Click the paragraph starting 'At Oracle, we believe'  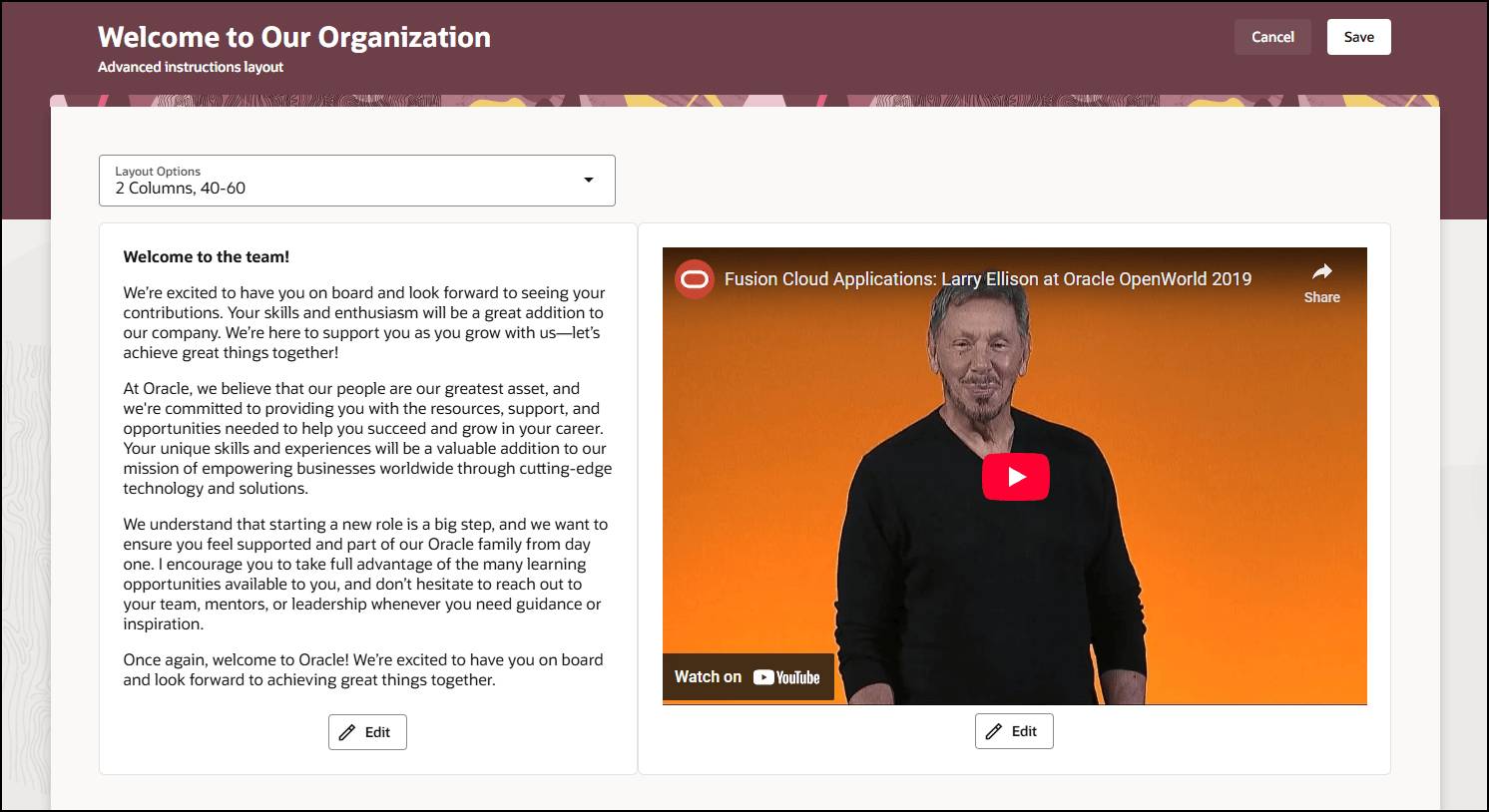click(367, 438)
